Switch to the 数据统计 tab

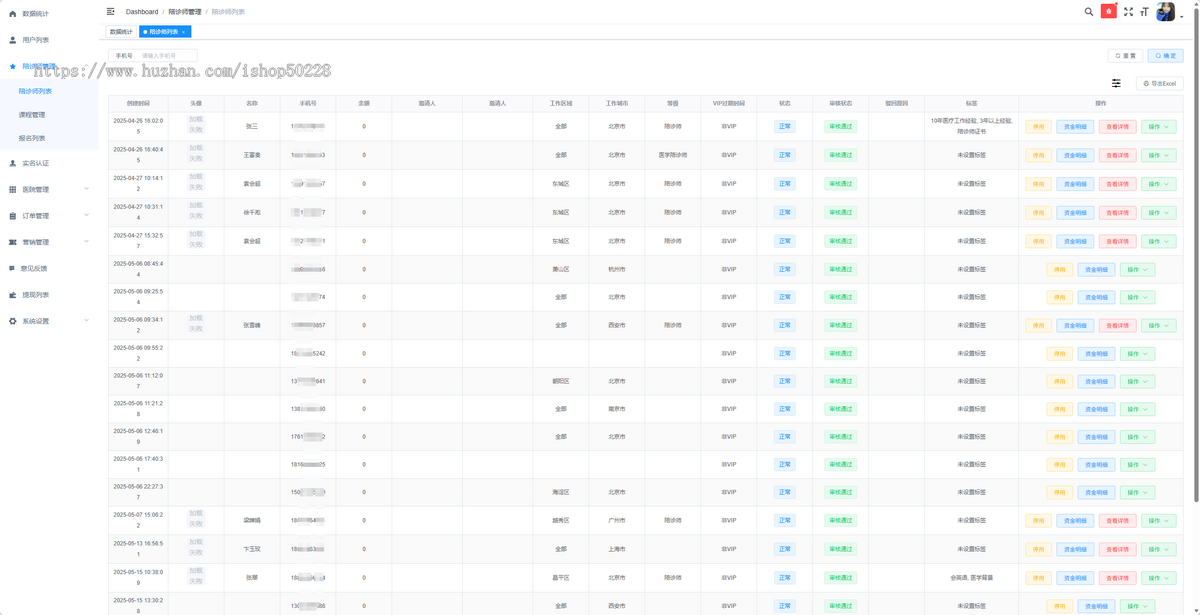click(x=121, y=32)
